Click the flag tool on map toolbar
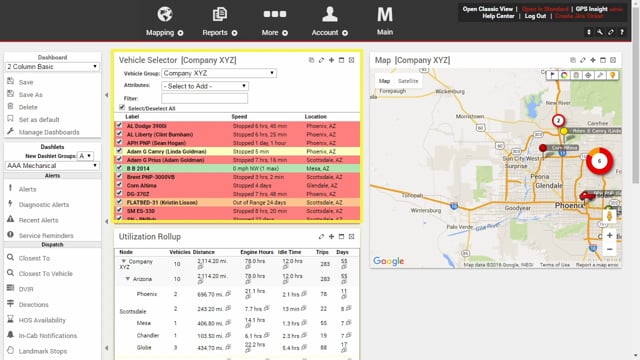Viewport: 640px width, 360px height. pyautogui.click(x=552, y=75)
